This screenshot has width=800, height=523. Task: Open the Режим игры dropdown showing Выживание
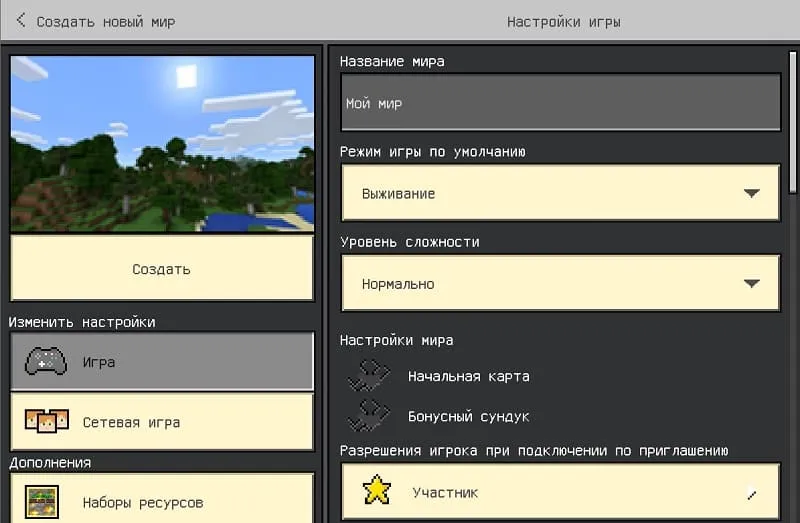(x=560, y=193)
